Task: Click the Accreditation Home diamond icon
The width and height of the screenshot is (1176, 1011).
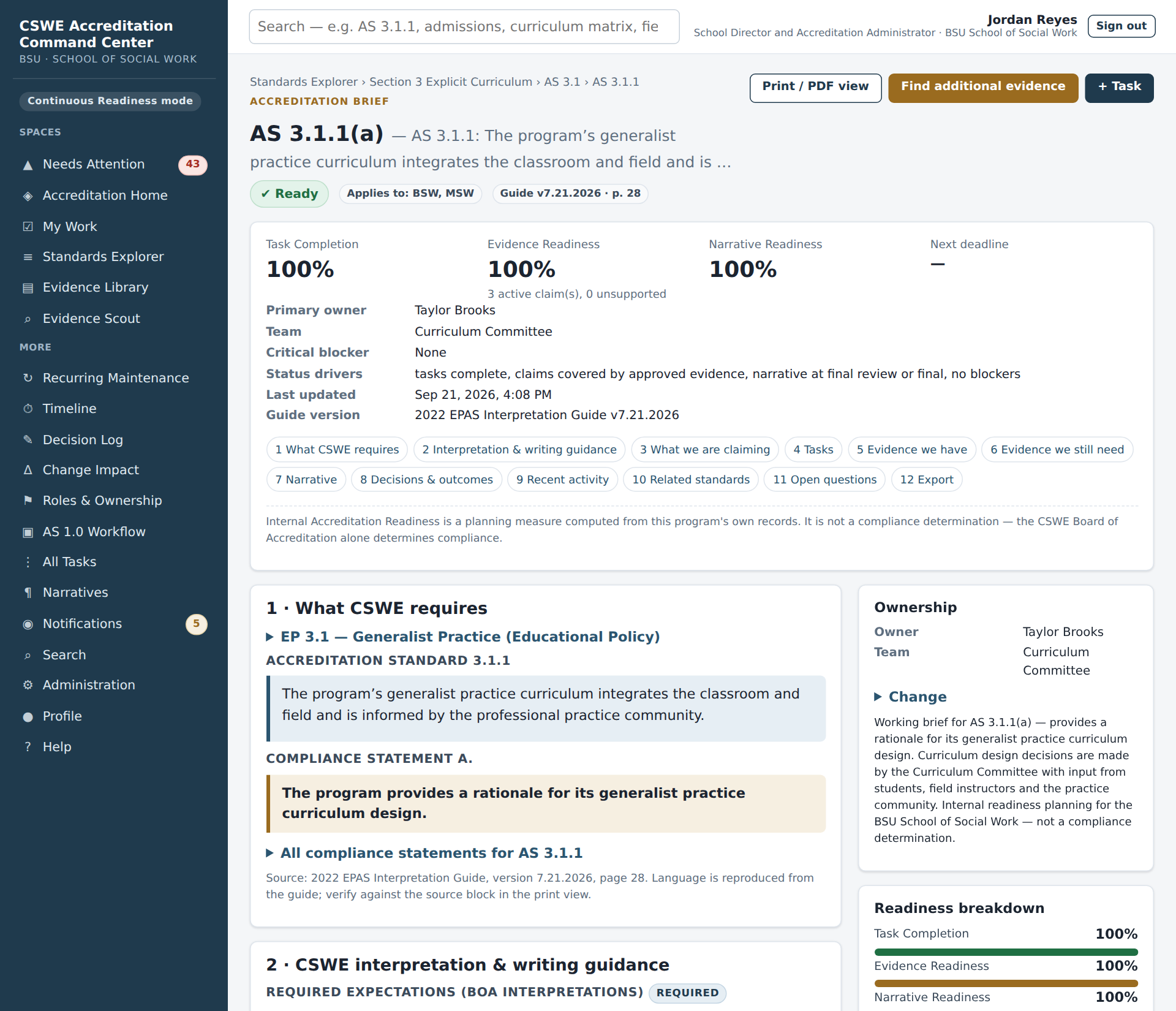Action: tap(28, 196)
